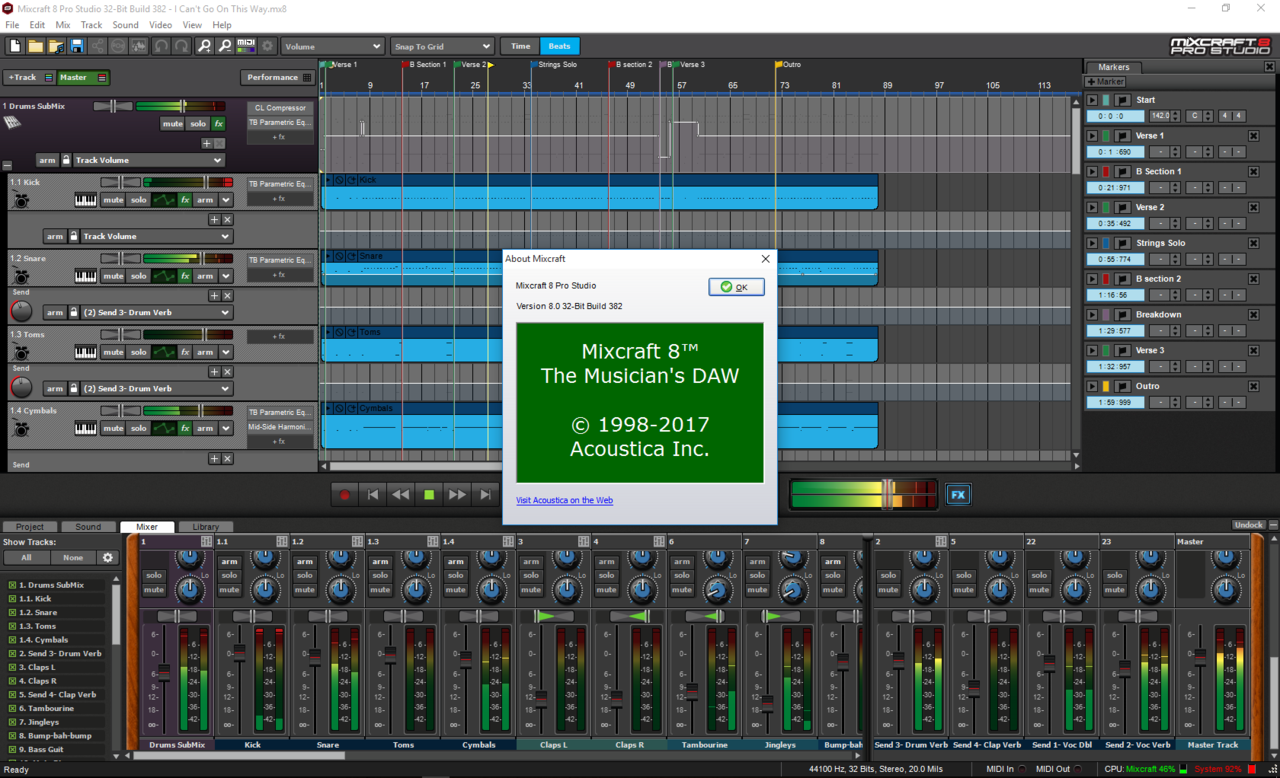Open the Kick track piano keyboard icon

pos(86,200)
